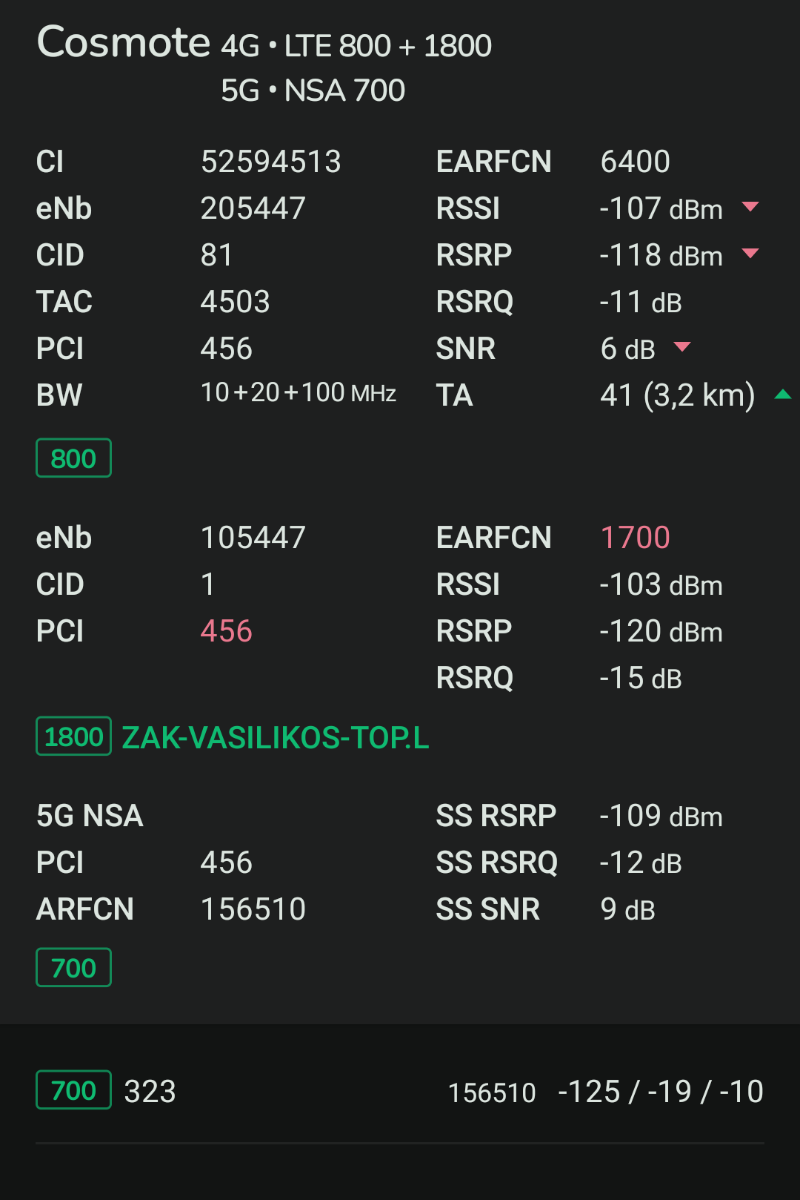Tap the 1800 band badge
This screenshot has width=800, height=1200.
click(x=73, y=737)
